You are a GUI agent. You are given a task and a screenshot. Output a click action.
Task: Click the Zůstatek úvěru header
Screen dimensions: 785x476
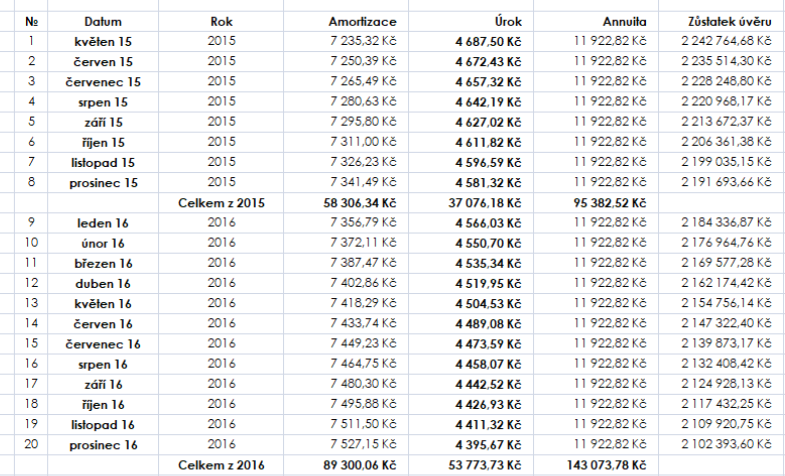pyautogui.click(x=729, y=20)
